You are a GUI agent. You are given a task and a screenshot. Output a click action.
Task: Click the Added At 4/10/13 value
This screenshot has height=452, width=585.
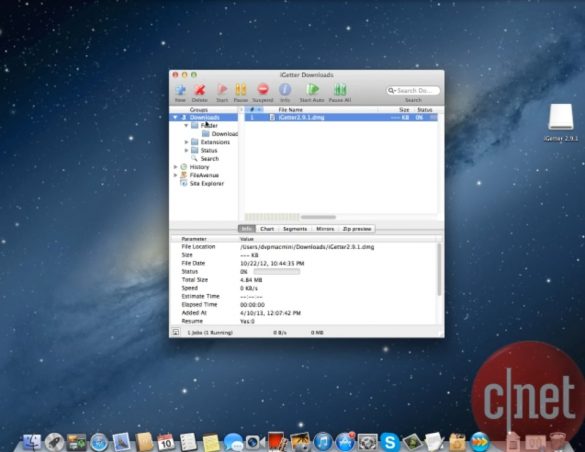click(x=270, y=313)
